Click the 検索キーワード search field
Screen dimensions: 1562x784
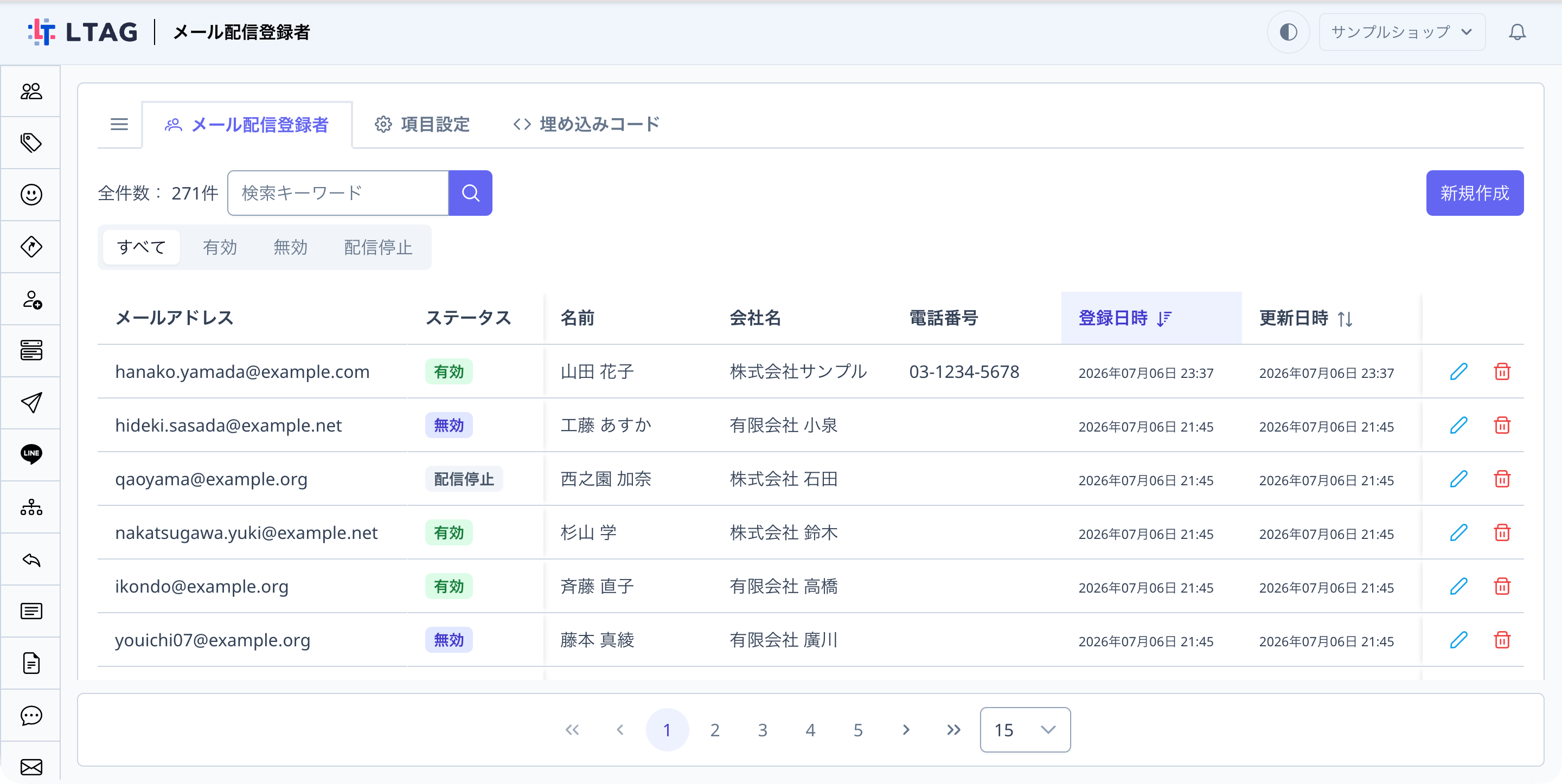338,193
